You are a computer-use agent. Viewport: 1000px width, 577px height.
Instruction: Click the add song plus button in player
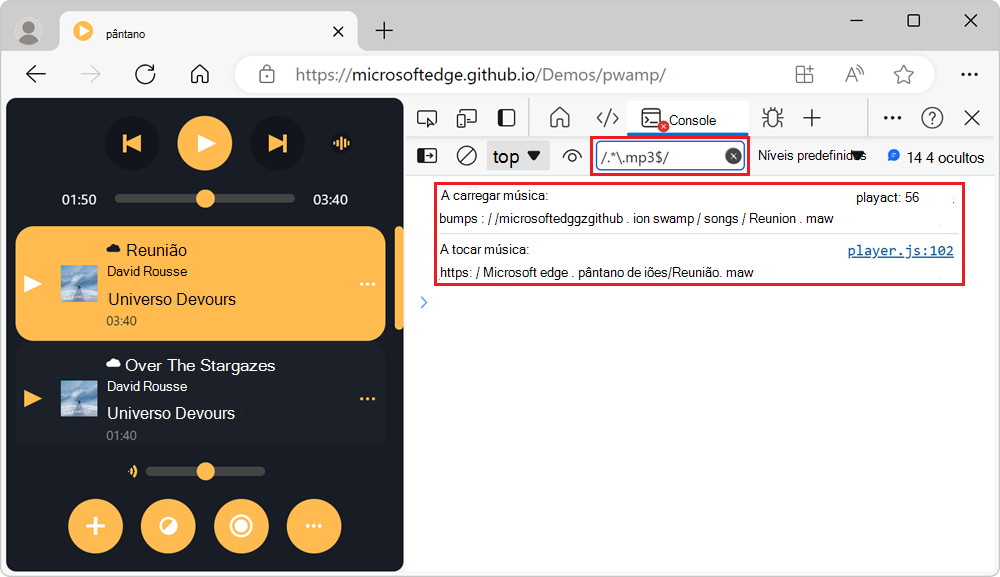coord(95,526)
